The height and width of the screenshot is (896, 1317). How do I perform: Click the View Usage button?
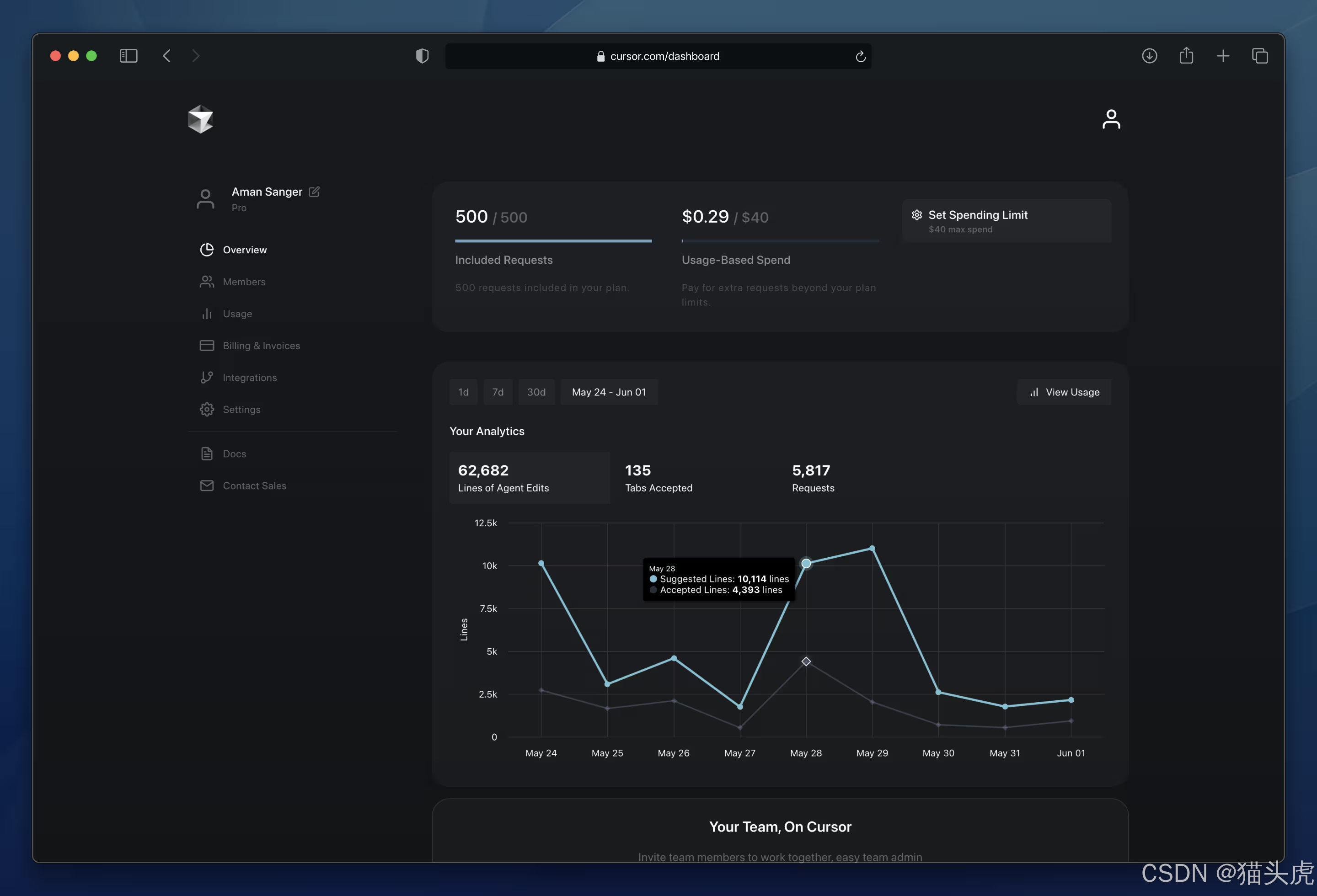pyautogui.click(x=1064, y=392)
